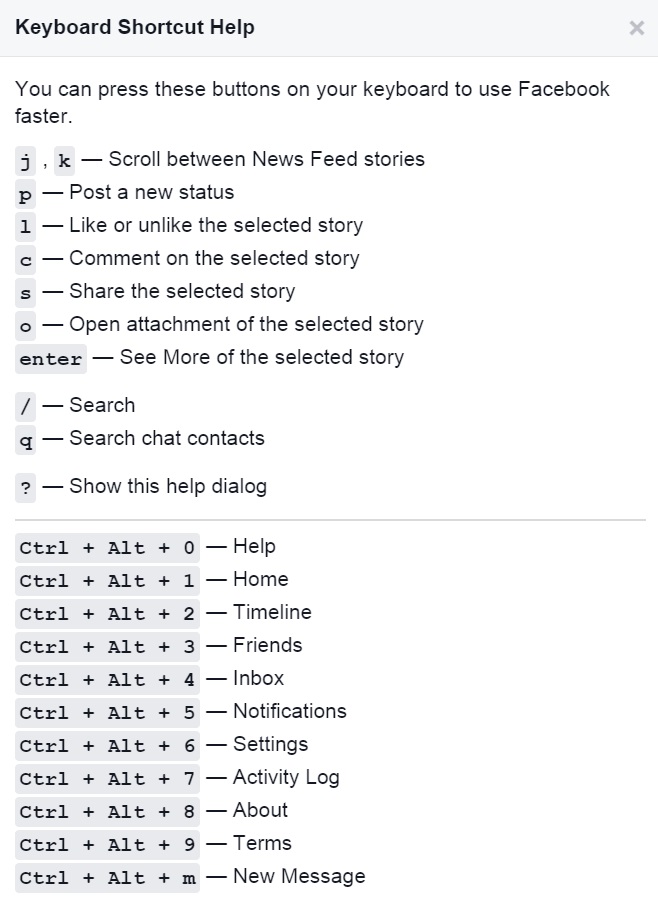Click the Ctrl + Alt + 4 Inbox shortcut

tap(108, 679)
